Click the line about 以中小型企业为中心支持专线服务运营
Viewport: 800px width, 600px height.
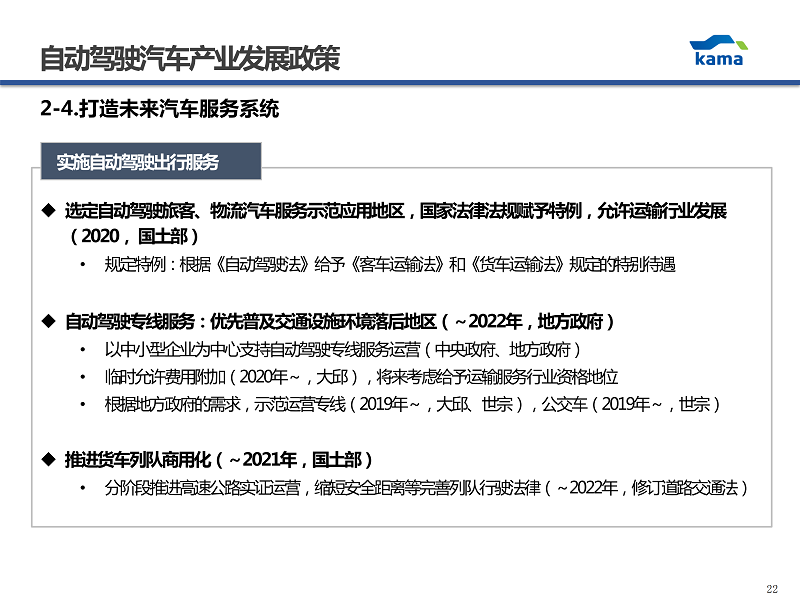(x=342, y=350)
